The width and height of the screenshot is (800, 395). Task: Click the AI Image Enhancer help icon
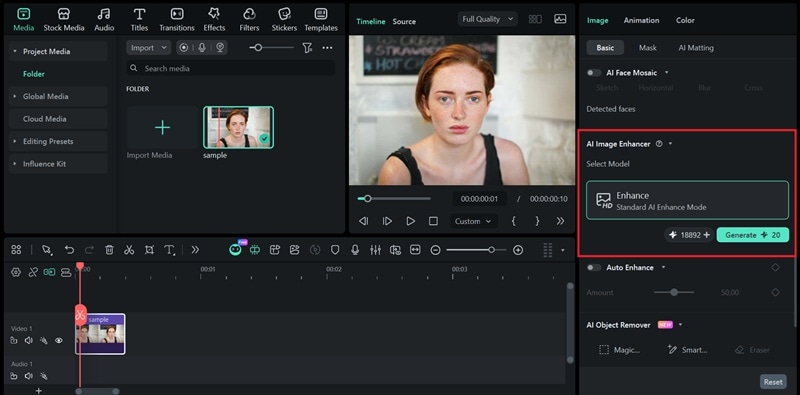659,144
